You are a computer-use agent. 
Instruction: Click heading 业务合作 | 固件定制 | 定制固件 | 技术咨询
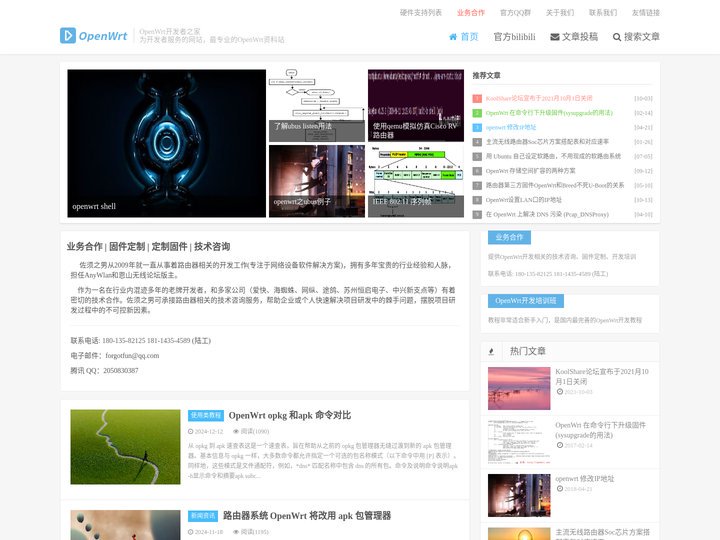click(148, 247)
